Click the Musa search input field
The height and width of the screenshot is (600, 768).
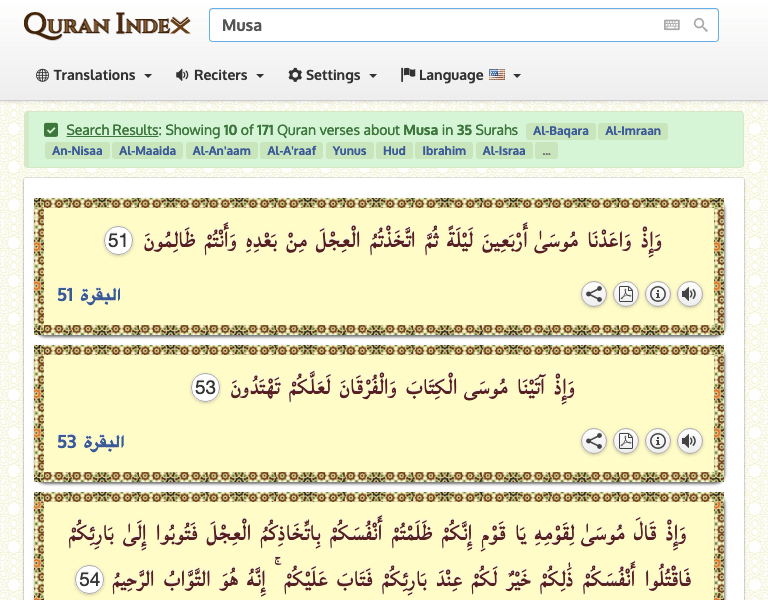463,25
